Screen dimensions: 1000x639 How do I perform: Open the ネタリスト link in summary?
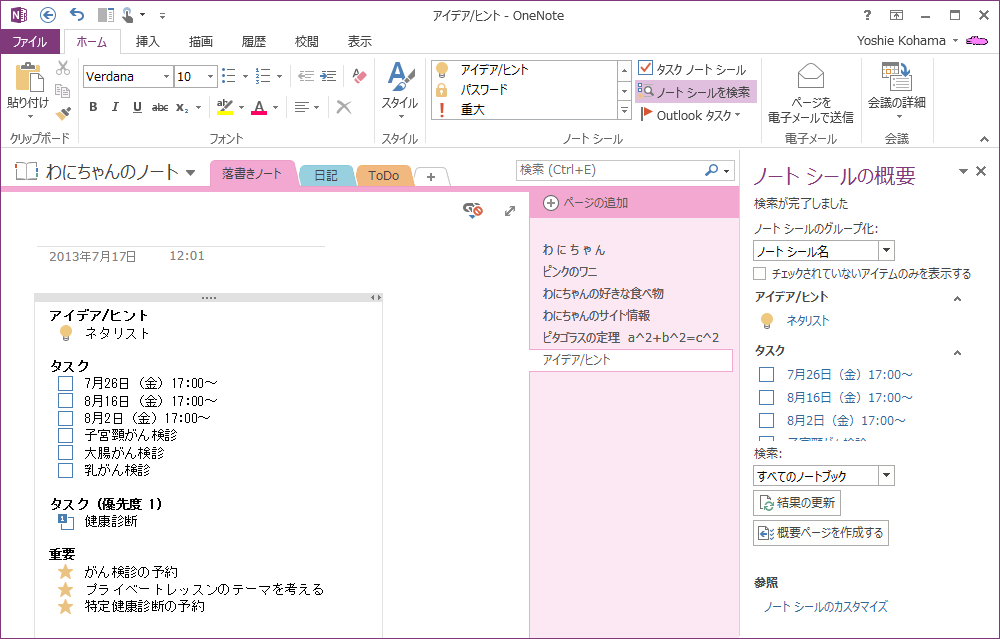coord(808,321)
